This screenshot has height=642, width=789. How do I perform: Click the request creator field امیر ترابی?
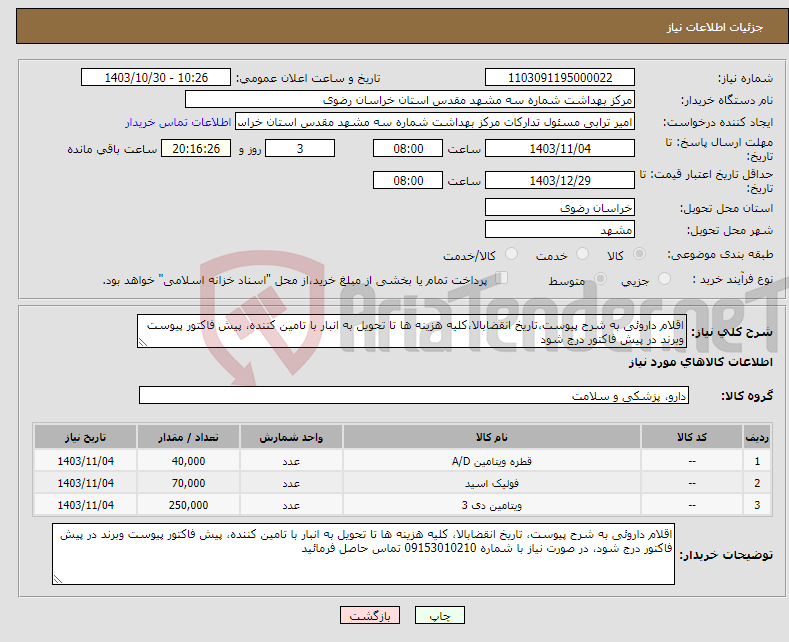coord(435,122)
